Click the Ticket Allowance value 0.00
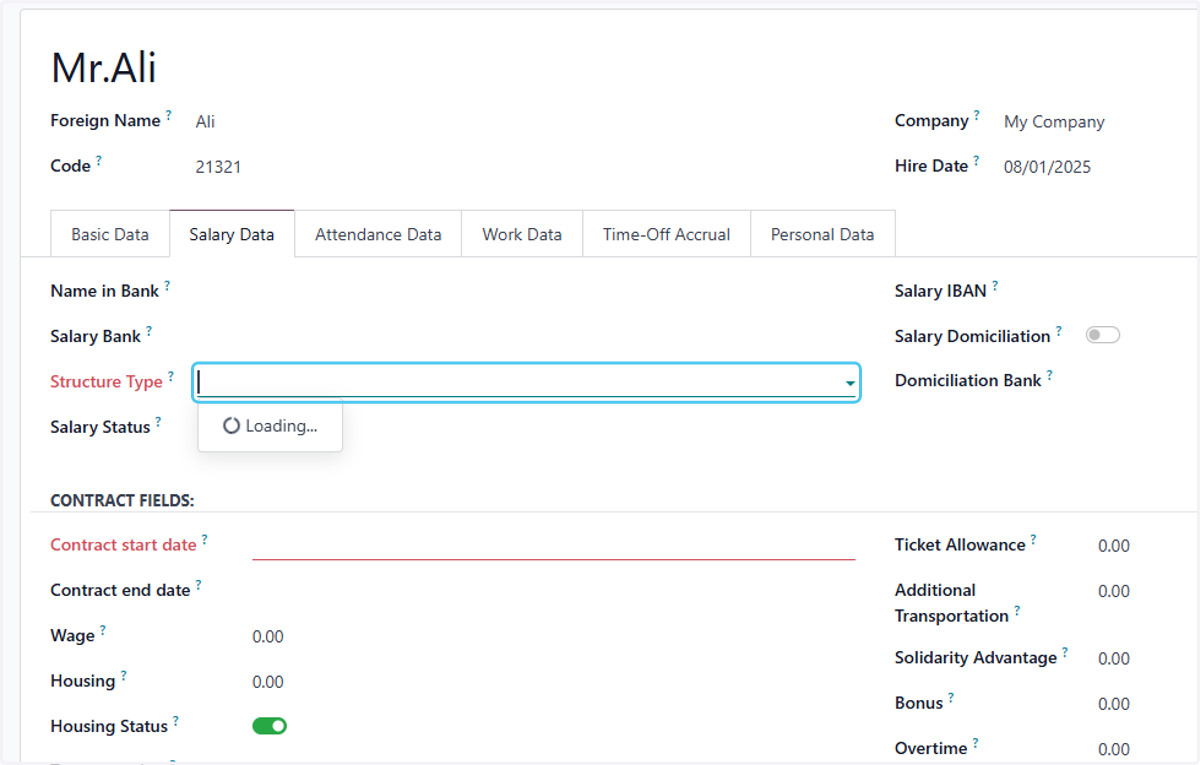The width and height of the screenshot is (1200, 765). pyautogui.click(x=1114, y=546)
